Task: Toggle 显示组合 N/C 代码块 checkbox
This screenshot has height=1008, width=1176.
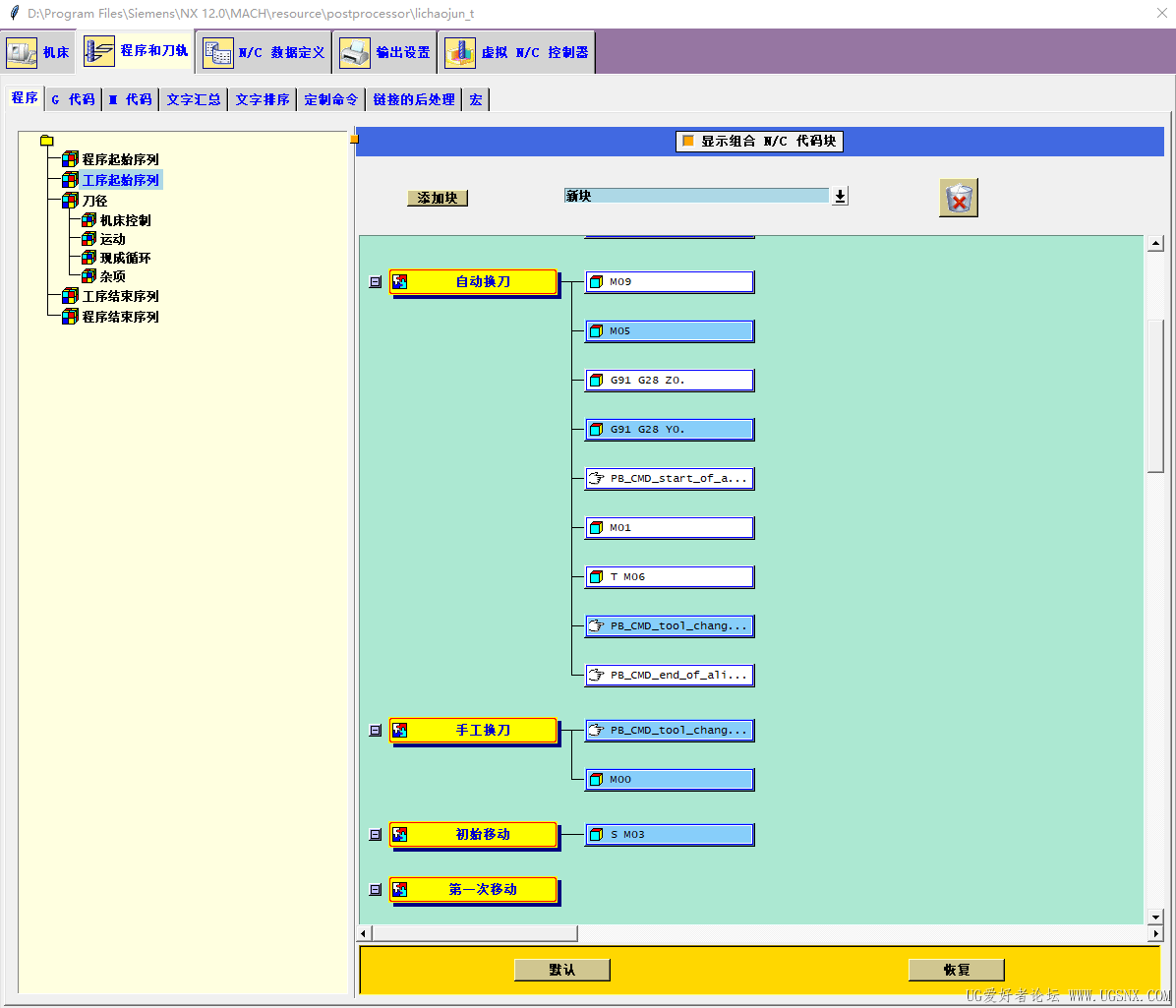Action: point(688,141)
